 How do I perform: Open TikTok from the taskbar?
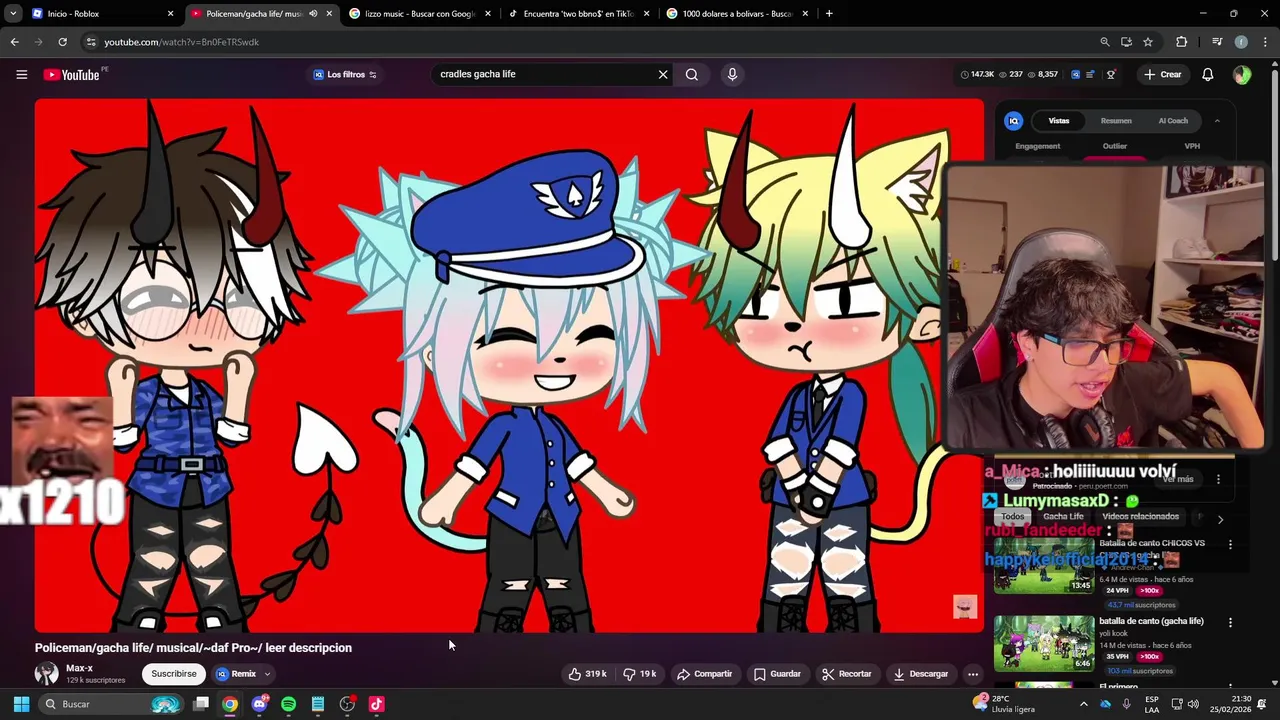[376, 704]
